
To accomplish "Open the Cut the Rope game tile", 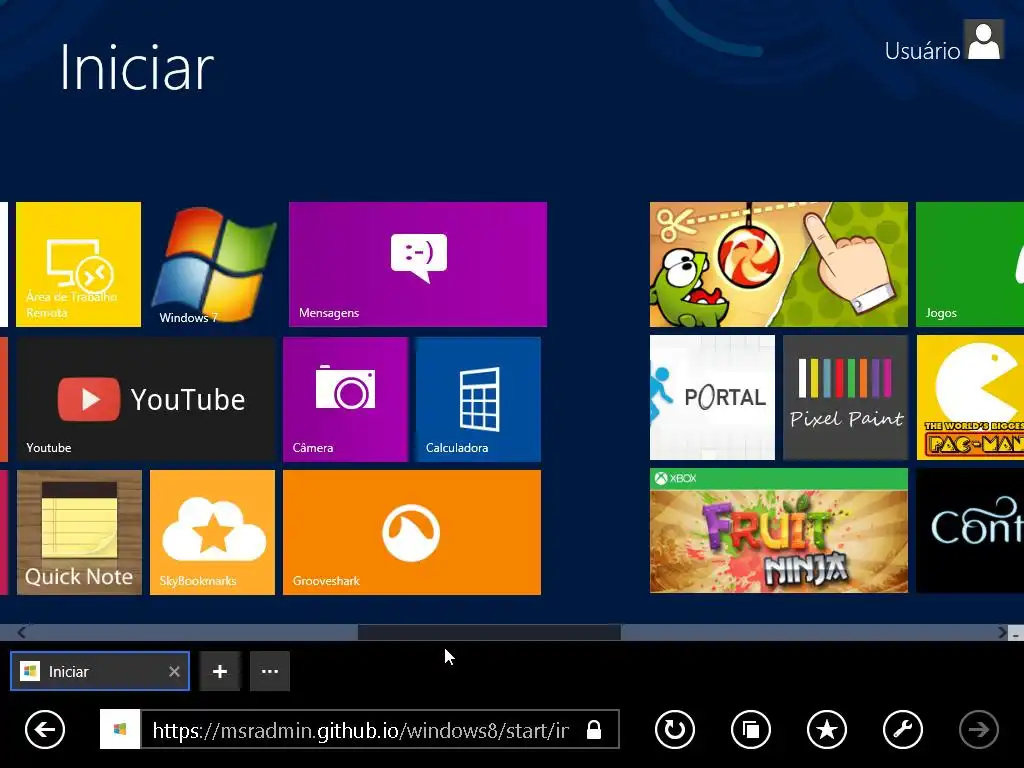I will coord(778,264).
